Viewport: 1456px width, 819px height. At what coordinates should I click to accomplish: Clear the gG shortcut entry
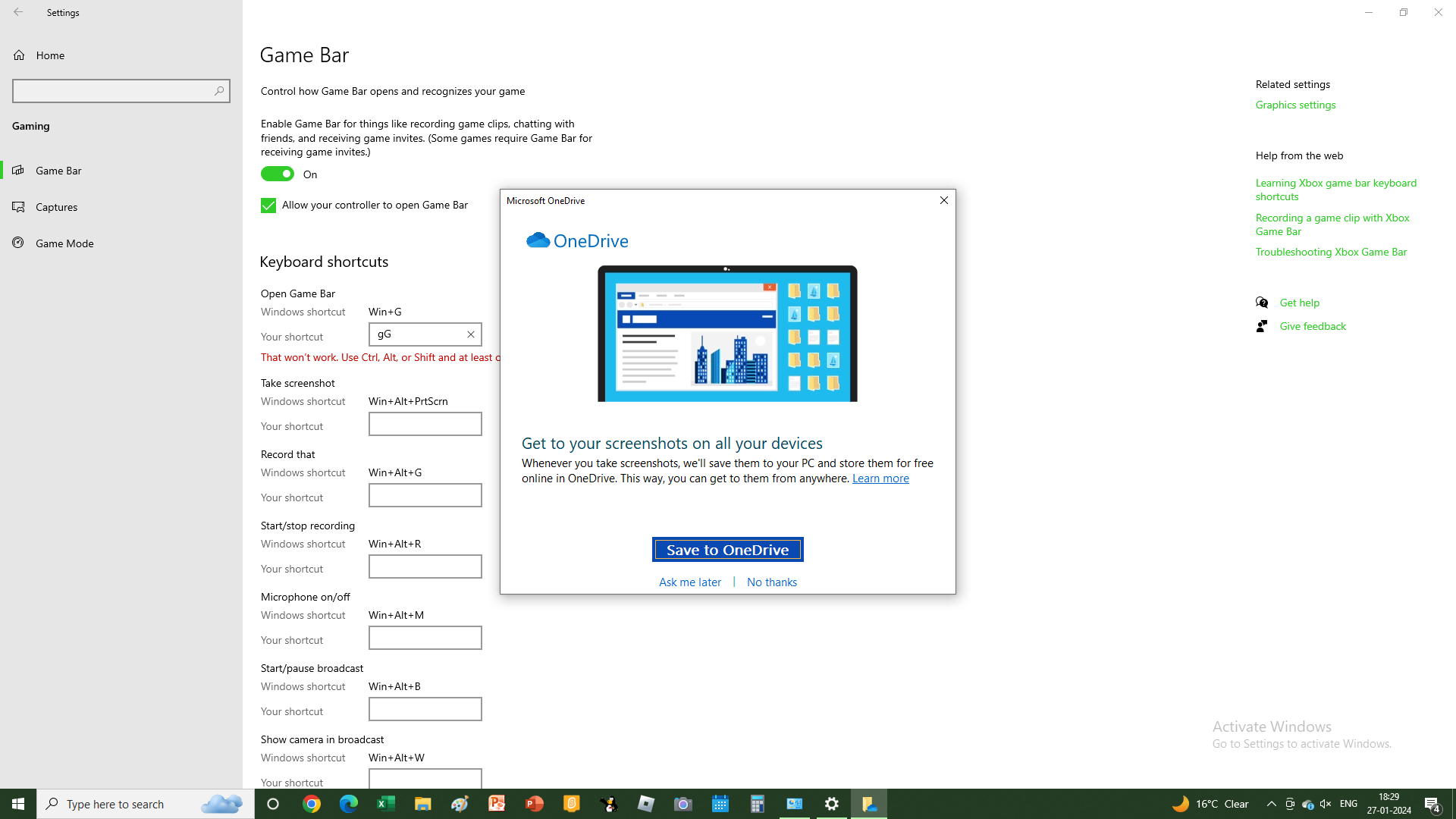coord(470,334)
